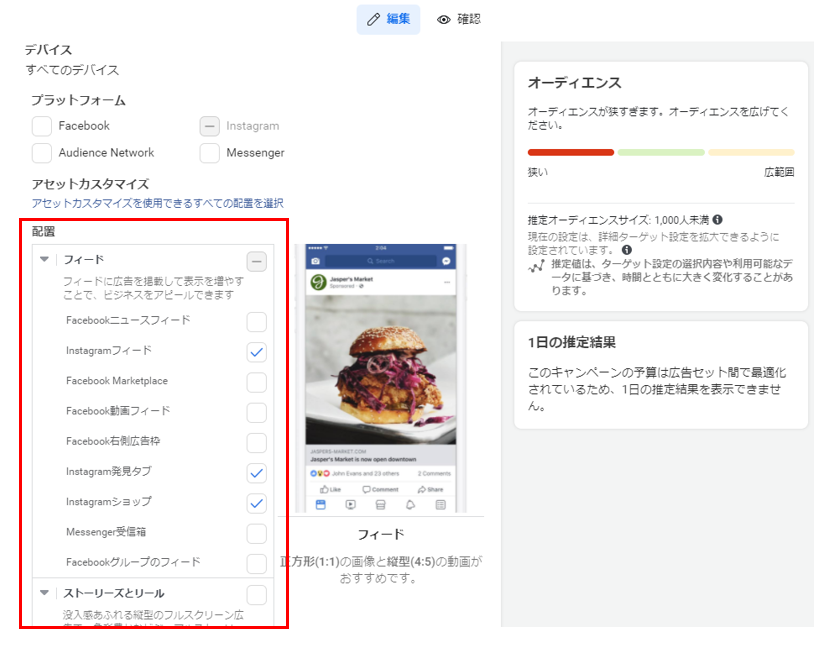Click info icon after 設定されています text

click(x=626, y=249)
